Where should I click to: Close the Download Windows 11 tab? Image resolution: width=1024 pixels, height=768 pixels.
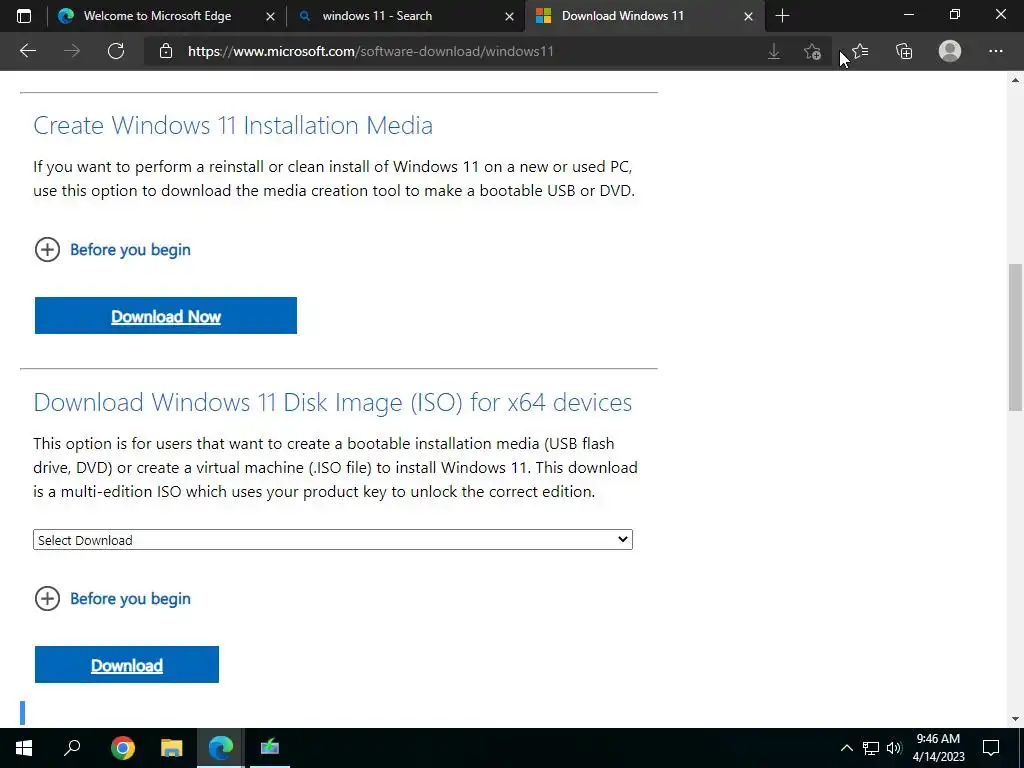click(748, 16)
